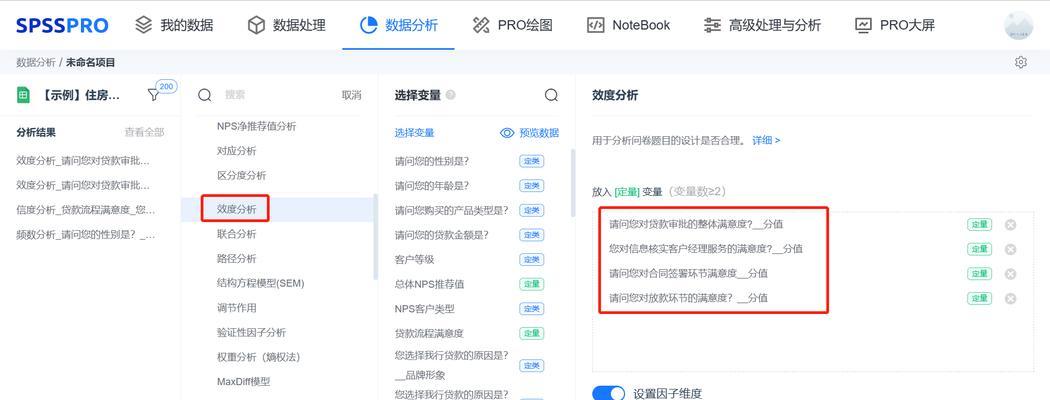This screenshot has width=1050, height=400.
Task: Click algorithm list scrollbar
Action: [x=375, y=237]
